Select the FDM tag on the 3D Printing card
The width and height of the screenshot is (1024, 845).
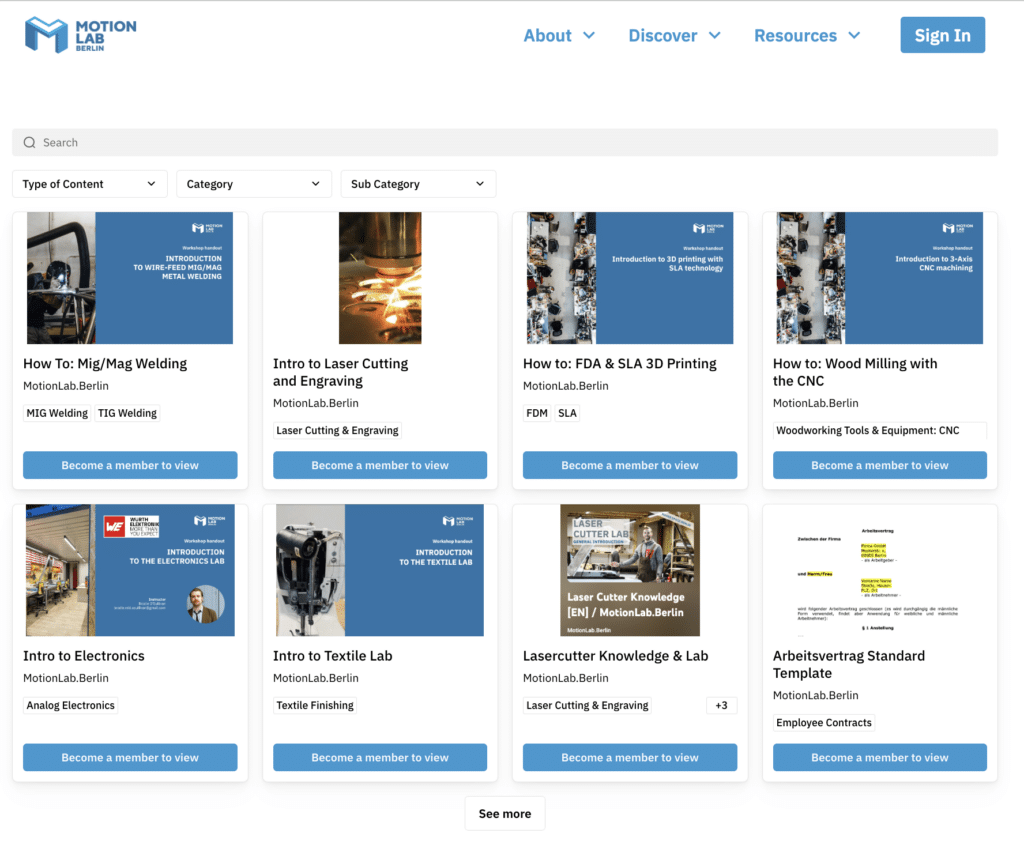[535, 413]
